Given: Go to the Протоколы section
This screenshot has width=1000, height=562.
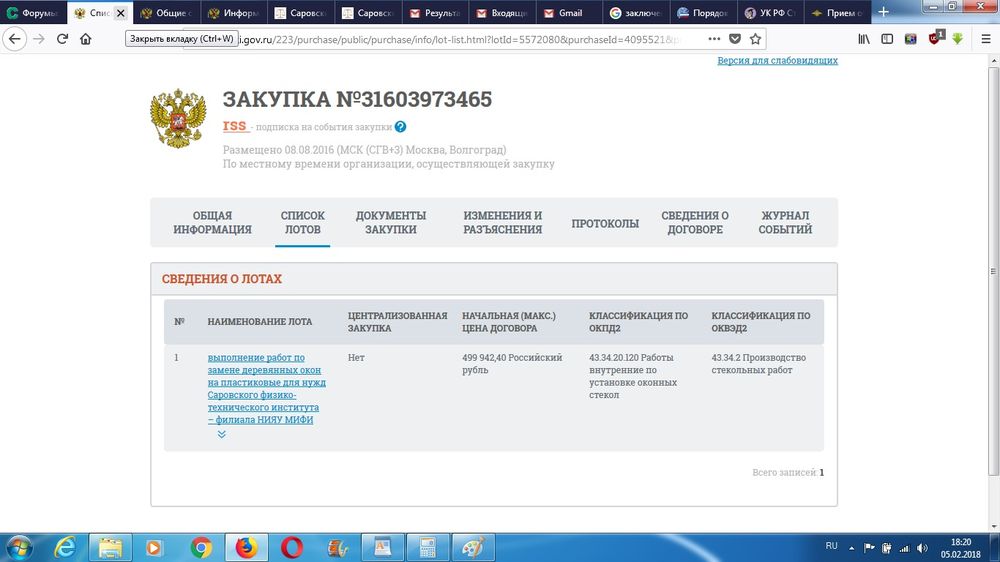Looking at the screenshot, I should [605, 223].
